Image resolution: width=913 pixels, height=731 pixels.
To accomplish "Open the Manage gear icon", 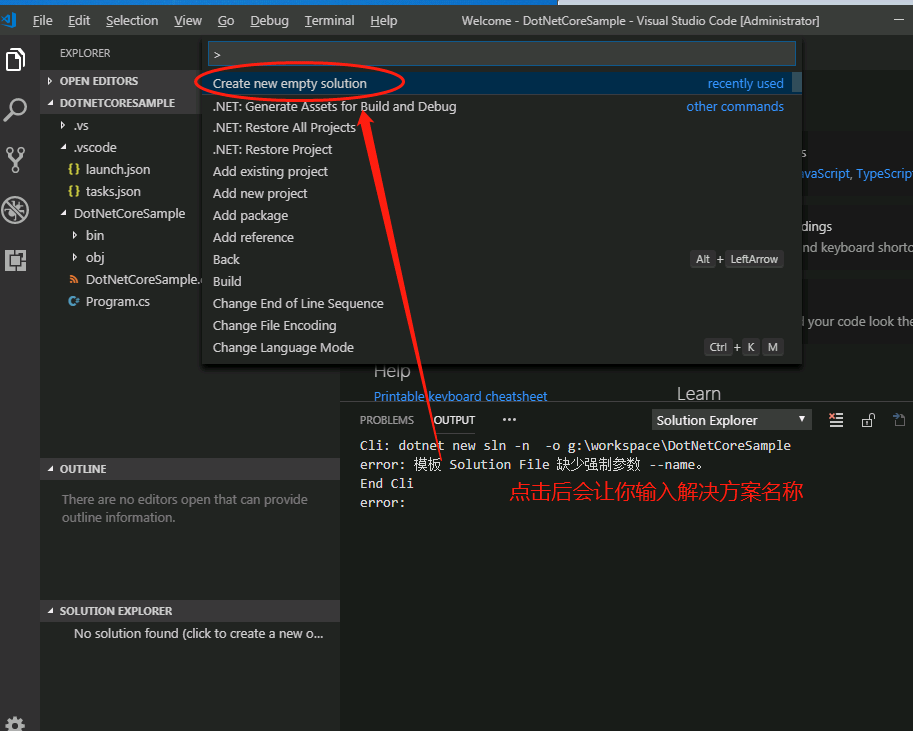I will [x=15, y=723].
